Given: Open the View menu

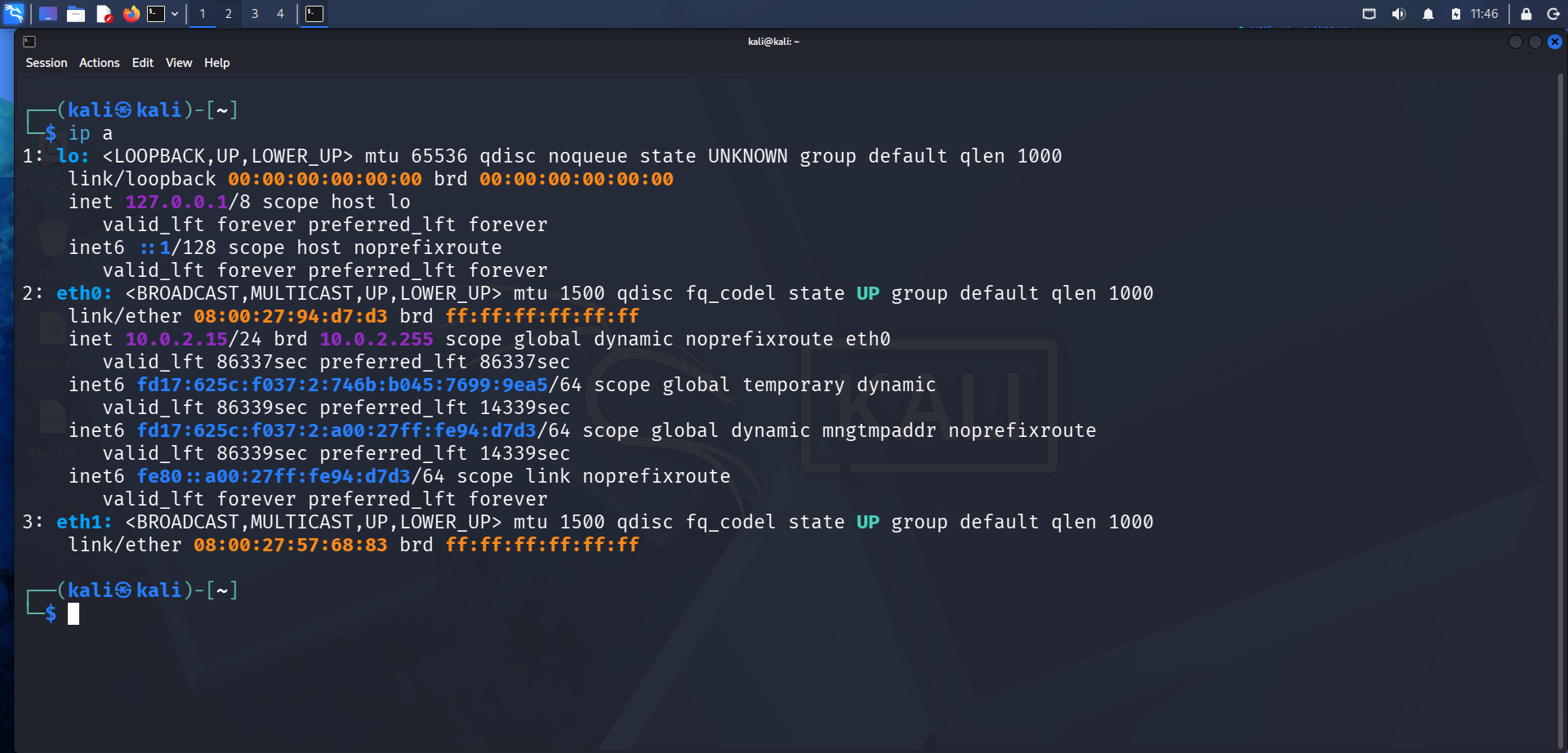Looking at the screenshot, I should tap(179, 63).
